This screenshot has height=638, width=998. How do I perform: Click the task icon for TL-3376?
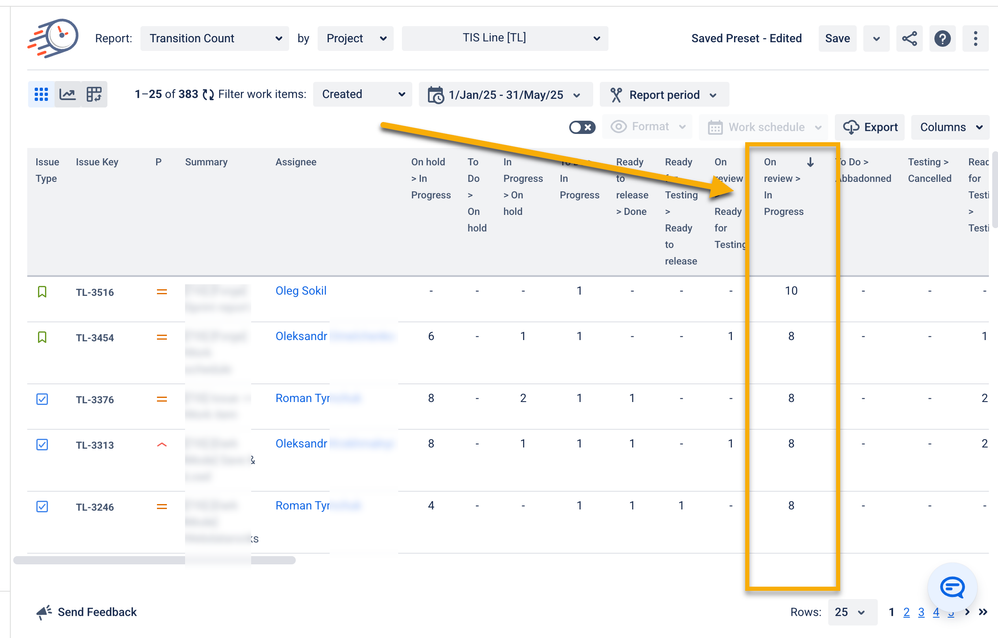coord(42,399)
